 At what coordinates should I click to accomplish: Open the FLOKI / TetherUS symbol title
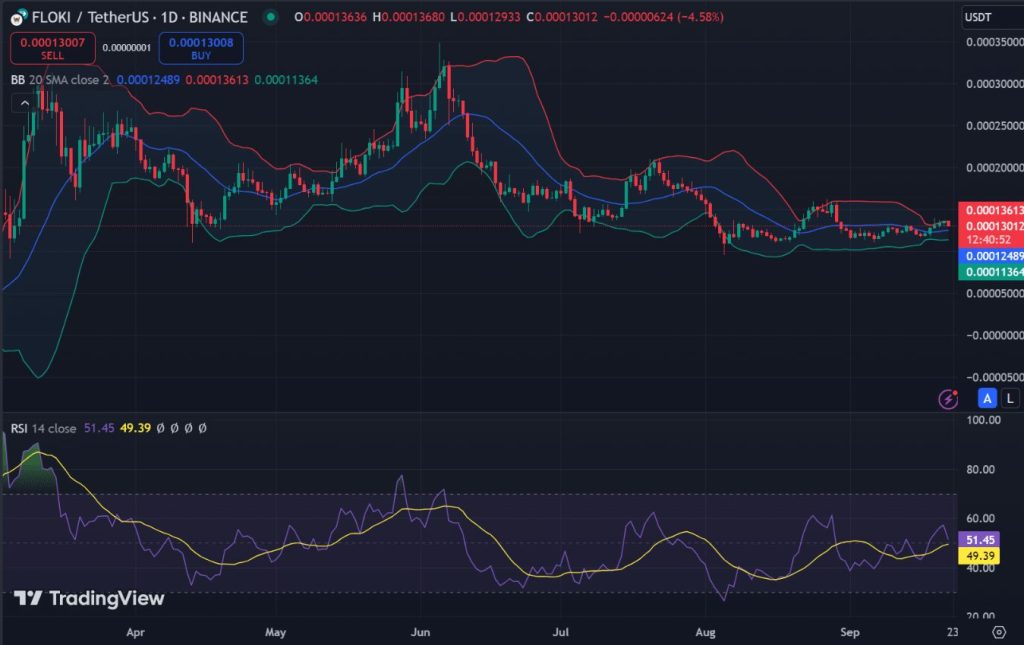[x=140, y=17]
